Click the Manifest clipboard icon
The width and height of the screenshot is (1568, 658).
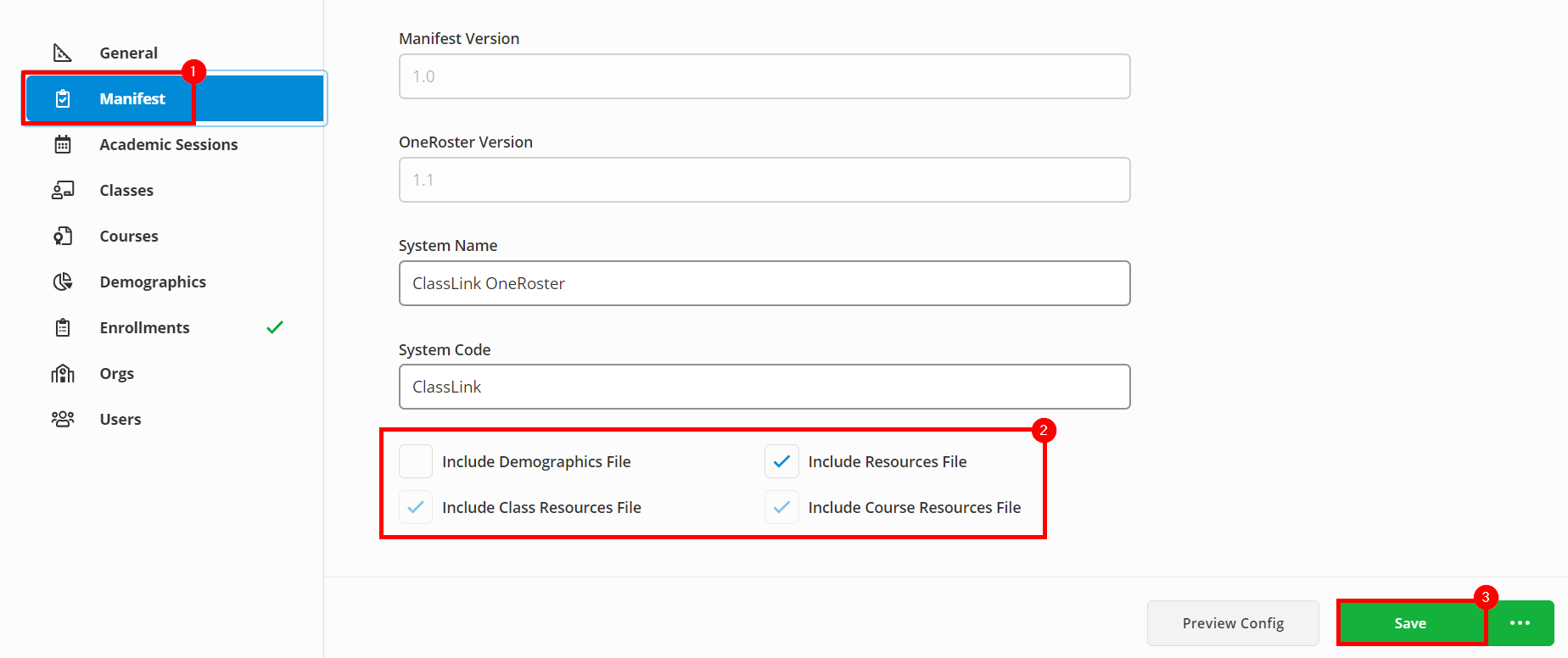point(63,98)
